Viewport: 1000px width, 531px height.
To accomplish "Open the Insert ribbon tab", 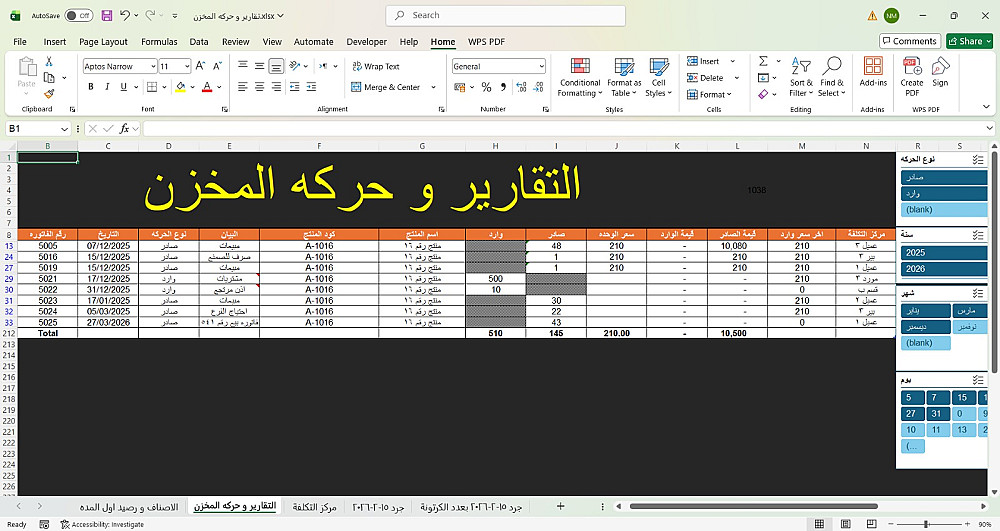I will (x=55, y=41).
